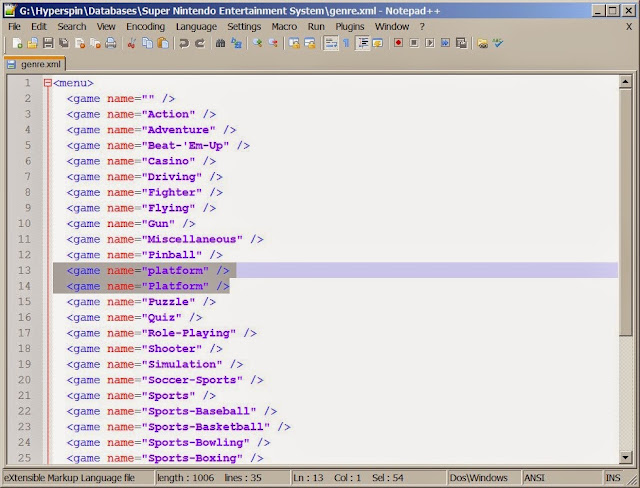Open the Run menu
The width and height of the screenshot is (640, 488).
pos(316,27)
